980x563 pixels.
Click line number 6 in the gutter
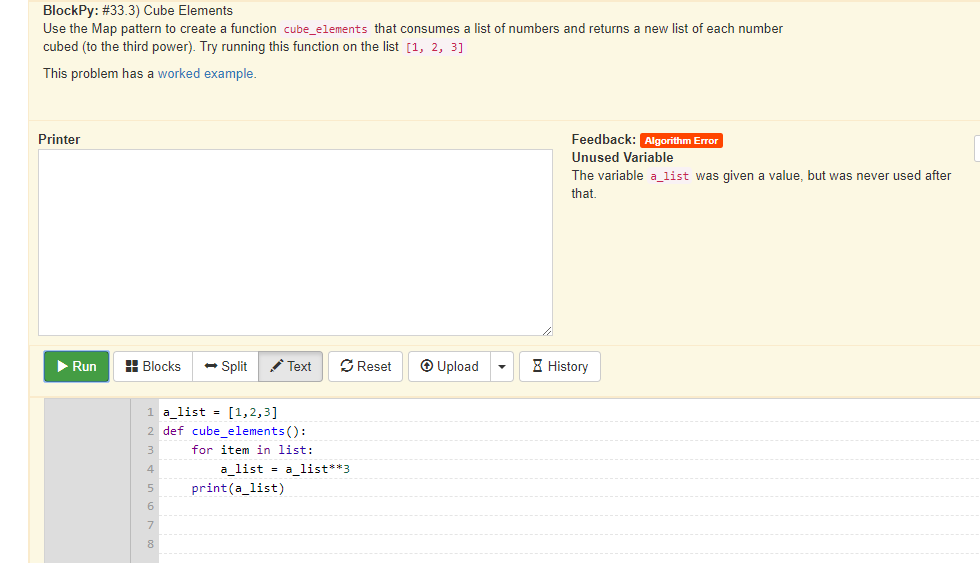[150, 506]
